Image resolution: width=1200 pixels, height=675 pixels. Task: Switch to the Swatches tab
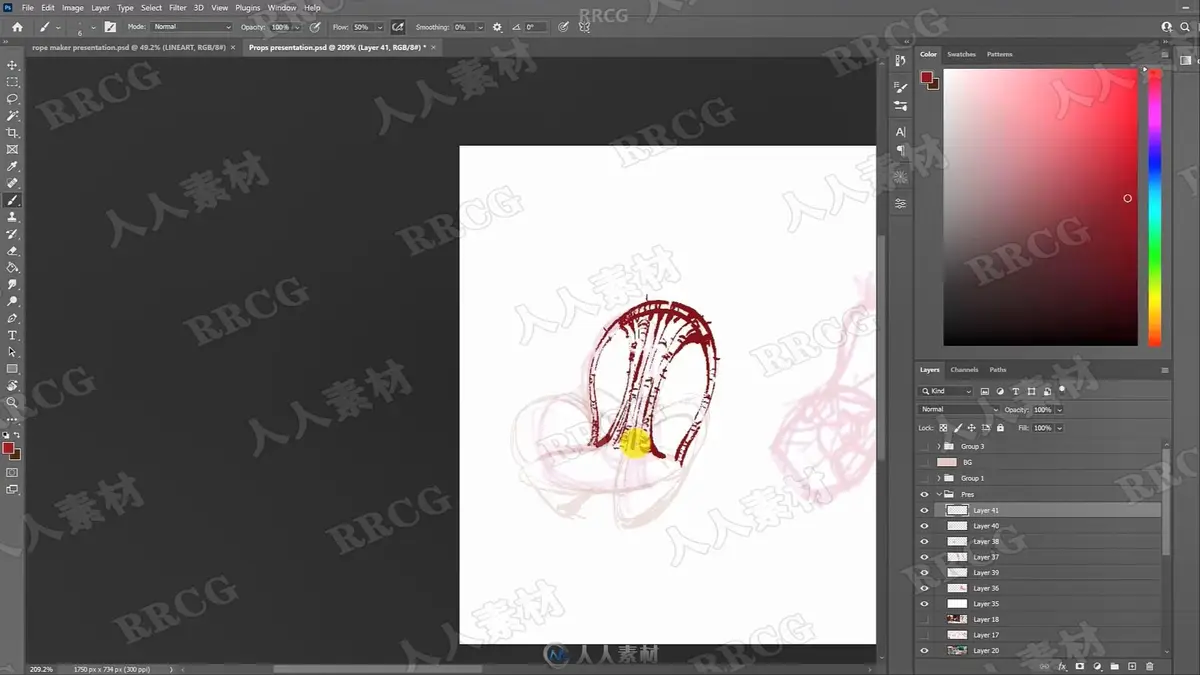click(961, 54)
